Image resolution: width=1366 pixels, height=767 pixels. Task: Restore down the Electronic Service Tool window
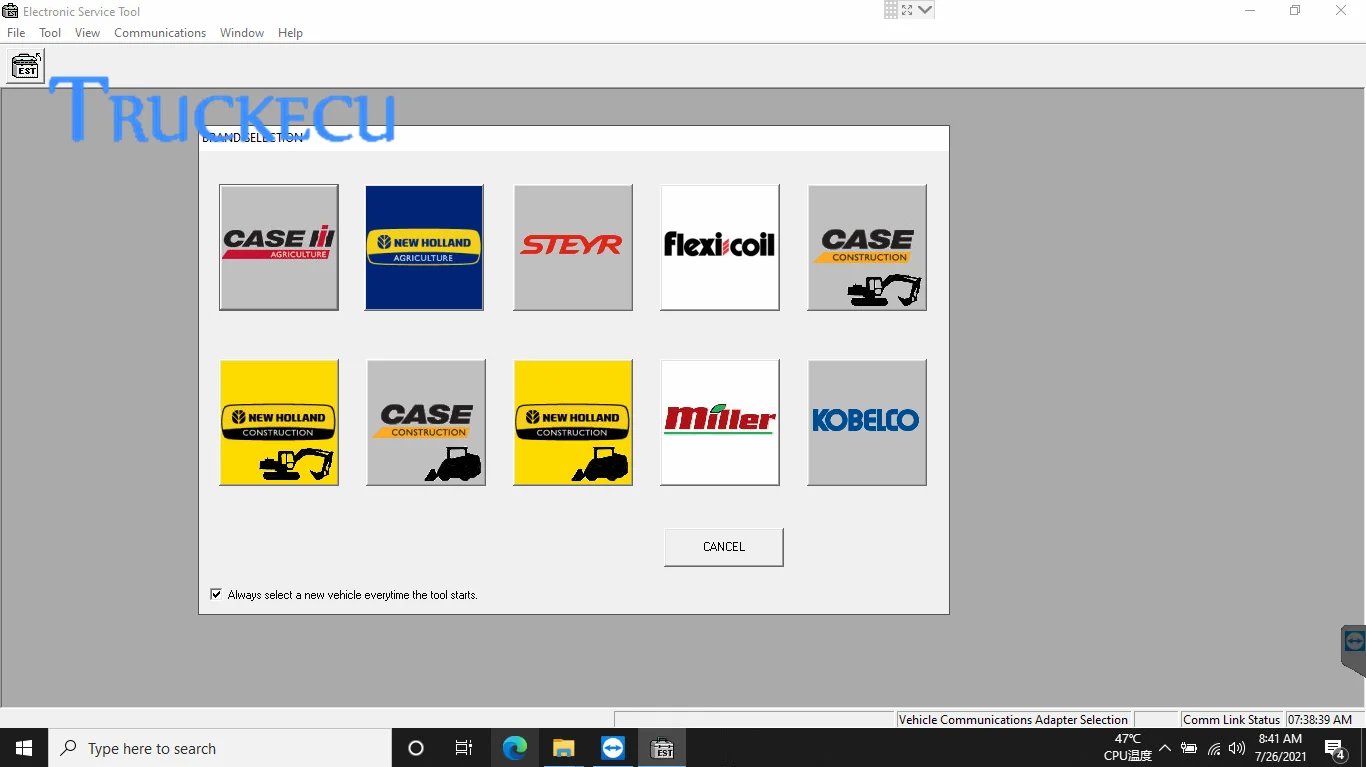point(1295,11)
